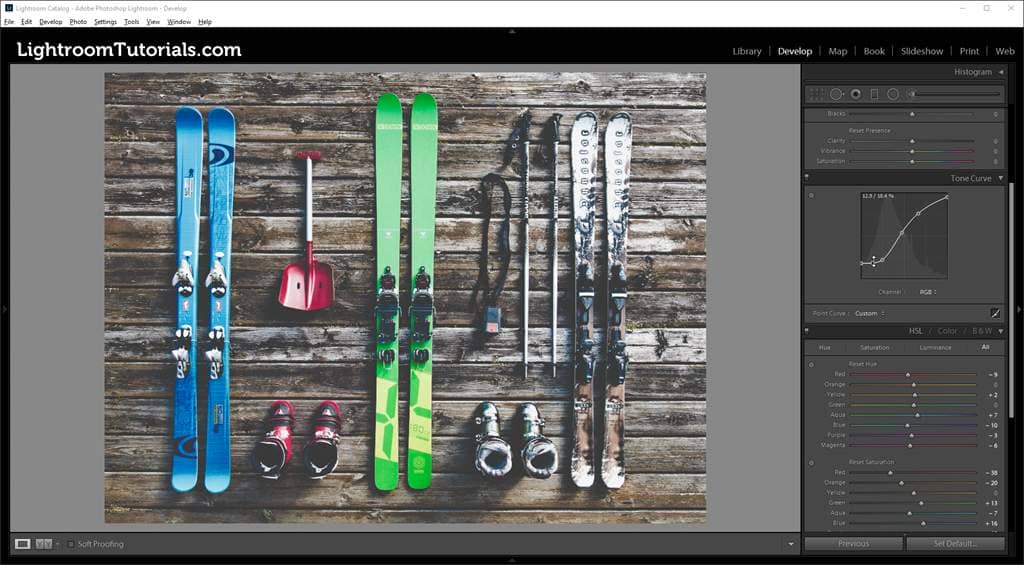Click the Before/After view button
Viewport: 1024px width, 565px height.
(x=44, y=544)
